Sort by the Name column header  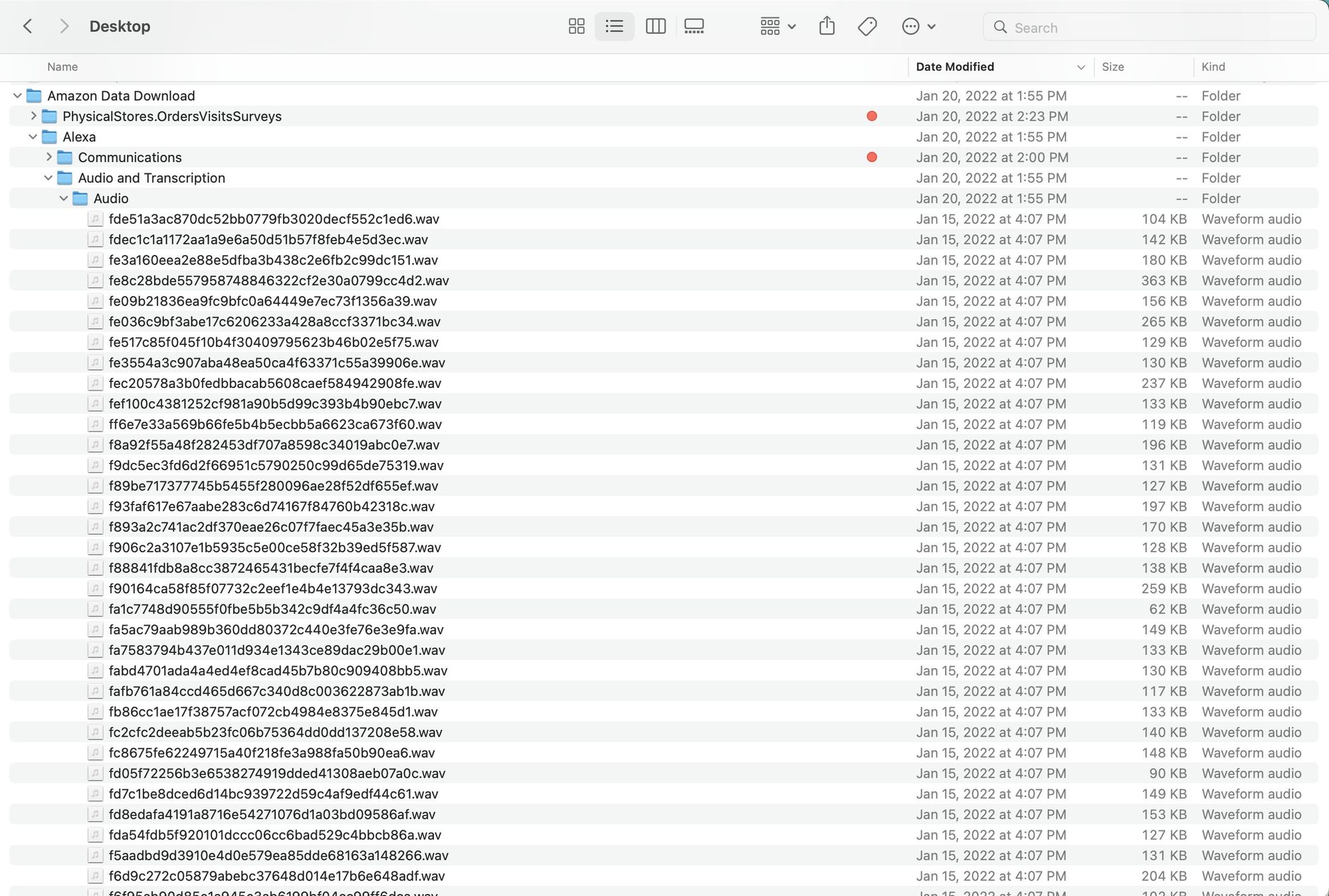(62, 67)
